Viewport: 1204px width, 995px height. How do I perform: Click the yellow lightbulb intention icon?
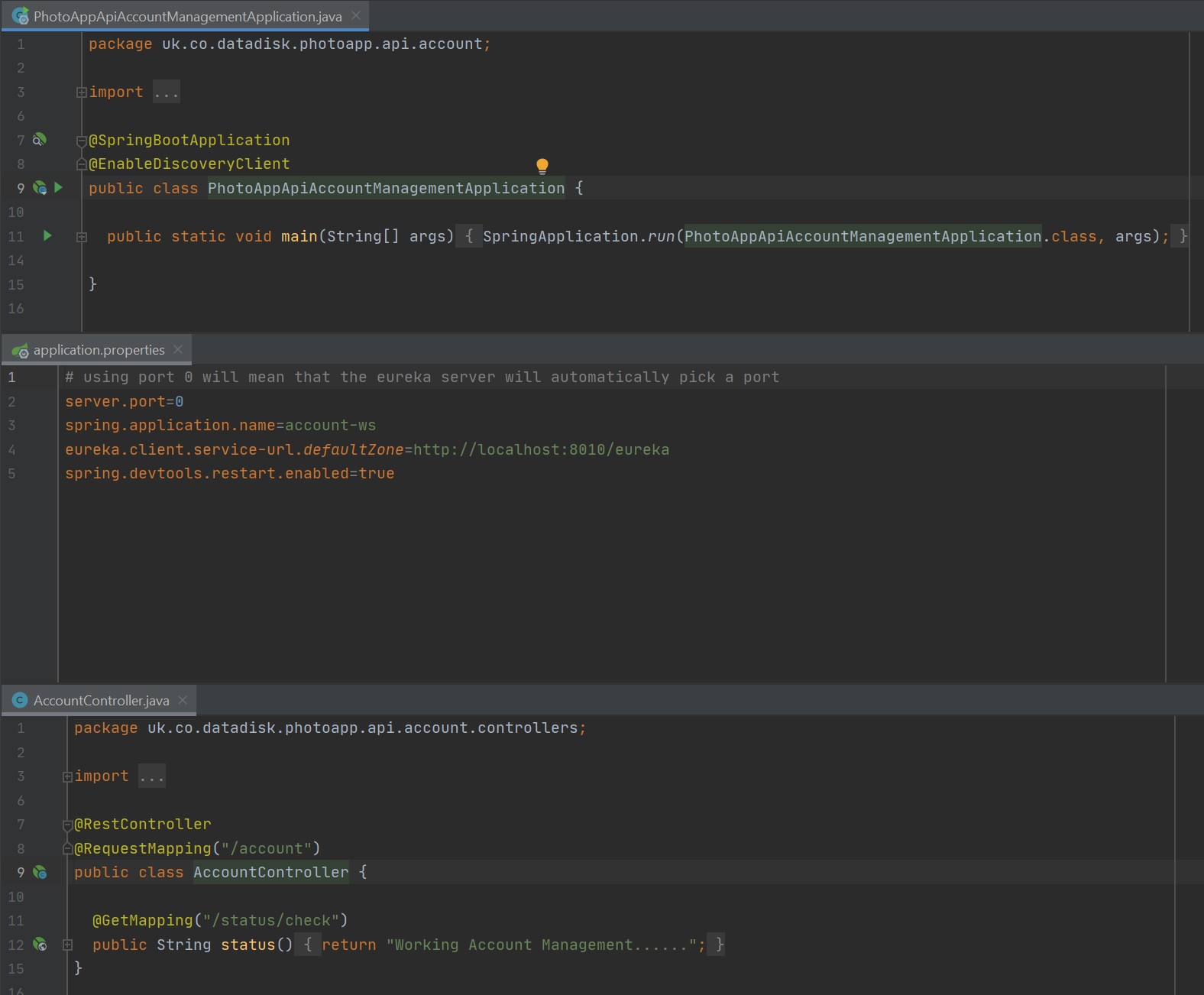542,166
